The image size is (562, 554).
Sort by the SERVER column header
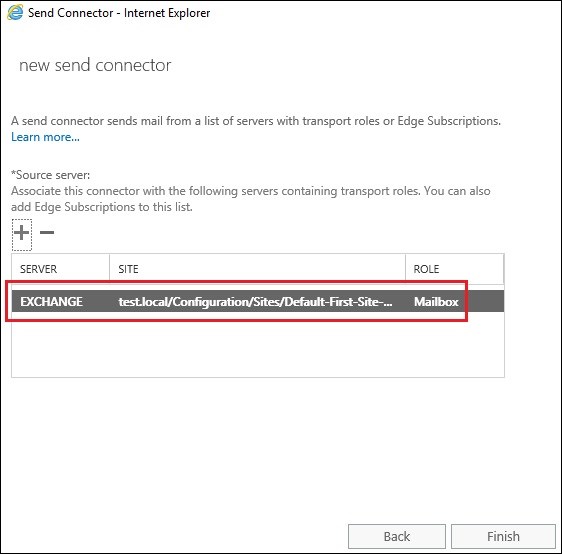60,269
